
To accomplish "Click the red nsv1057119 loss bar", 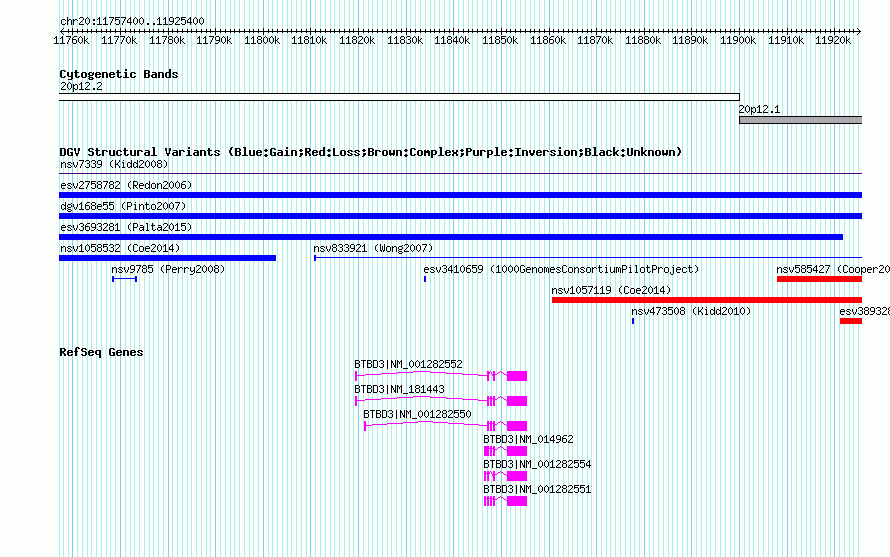I will coord(707,300).
